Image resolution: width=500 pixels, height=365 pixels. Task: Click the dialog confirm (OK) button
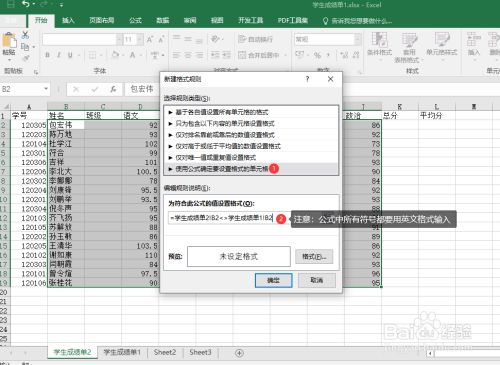[274, 280]
